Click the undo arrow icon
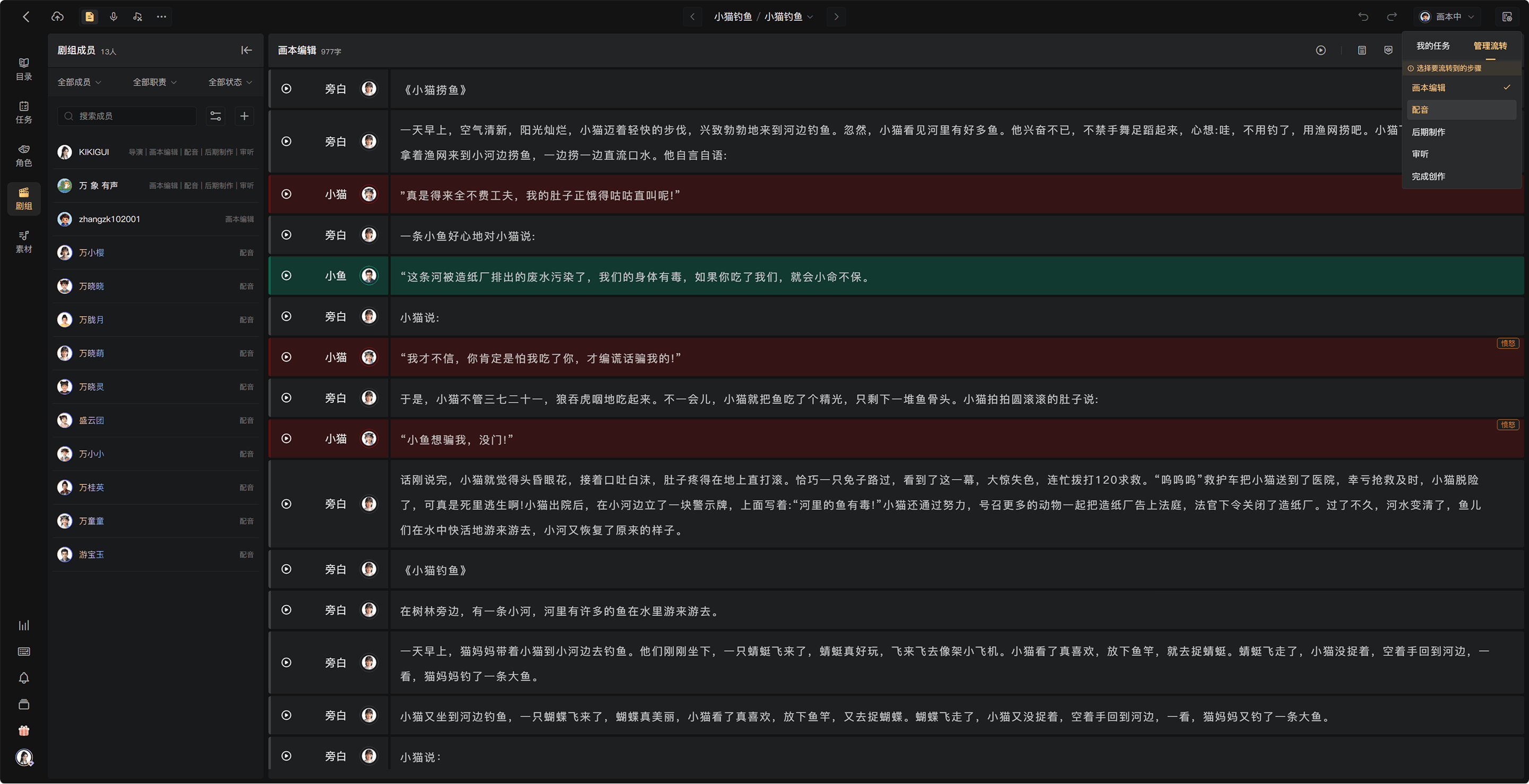 1363,16
